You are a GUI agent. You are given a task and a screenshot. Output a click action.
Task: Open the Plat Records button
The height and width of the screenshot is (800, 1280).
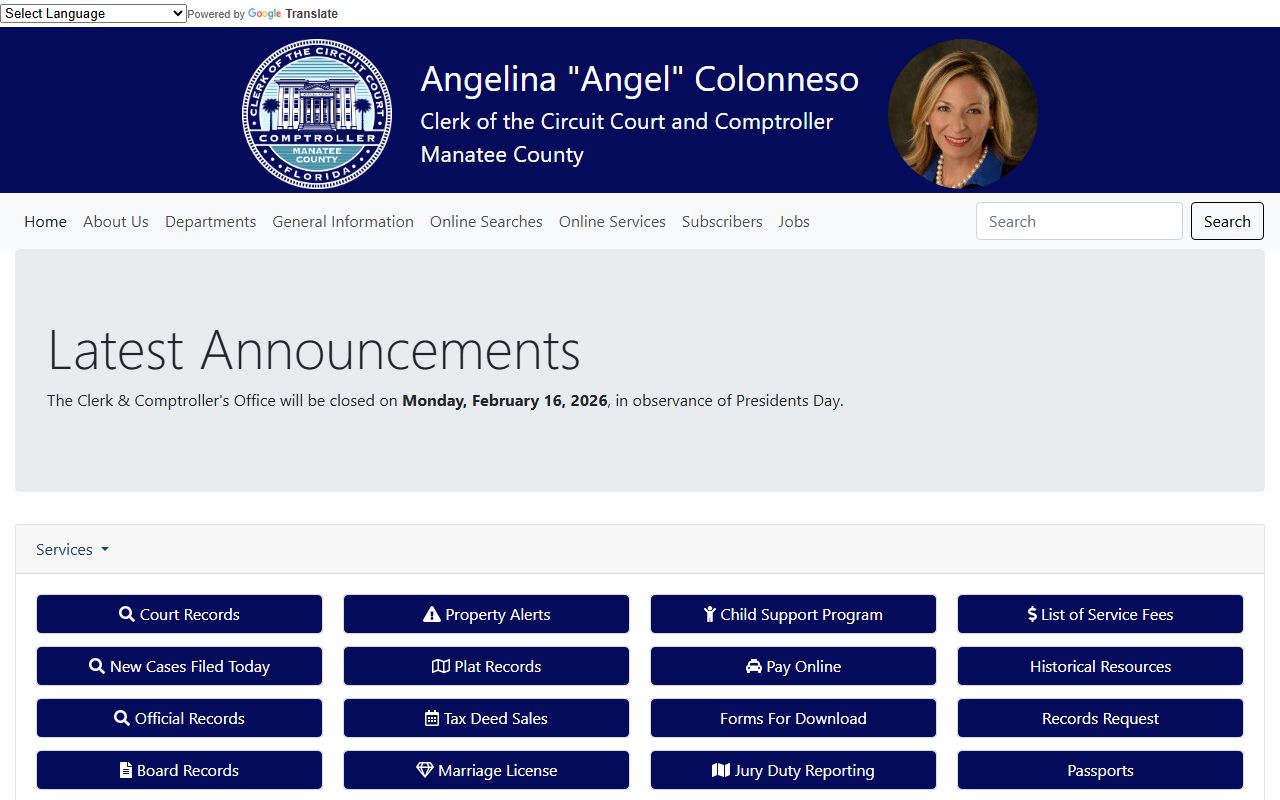click(x=486, y=666)
